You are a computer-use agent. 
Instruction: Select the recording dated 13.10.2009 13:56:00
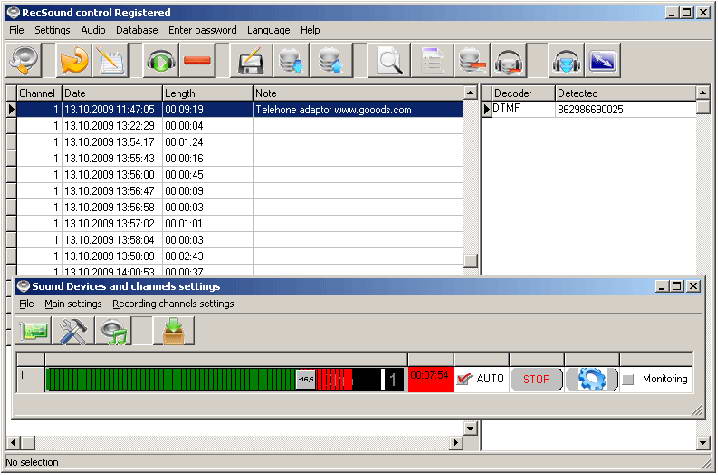tap(240, 175)
